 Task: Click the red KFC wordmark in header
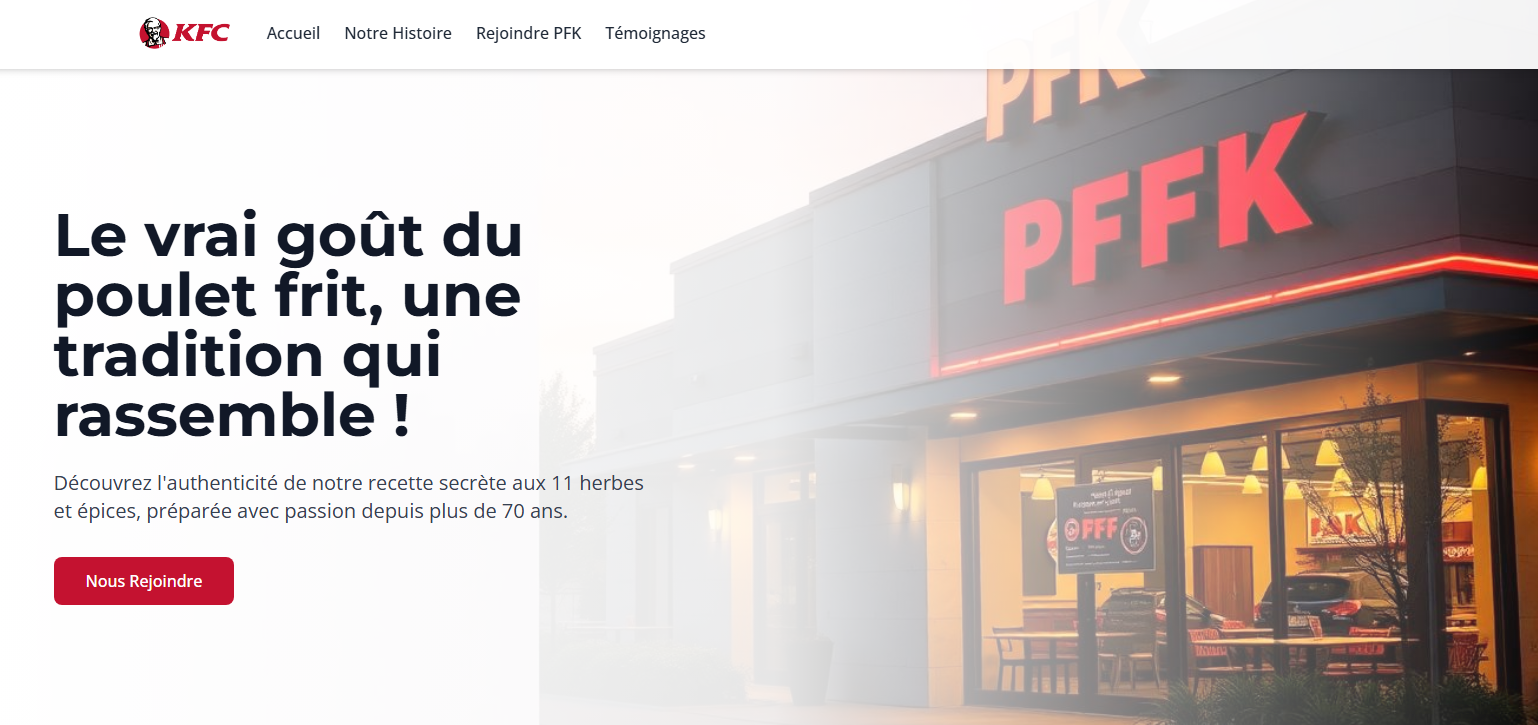click(x=201, y=33)
